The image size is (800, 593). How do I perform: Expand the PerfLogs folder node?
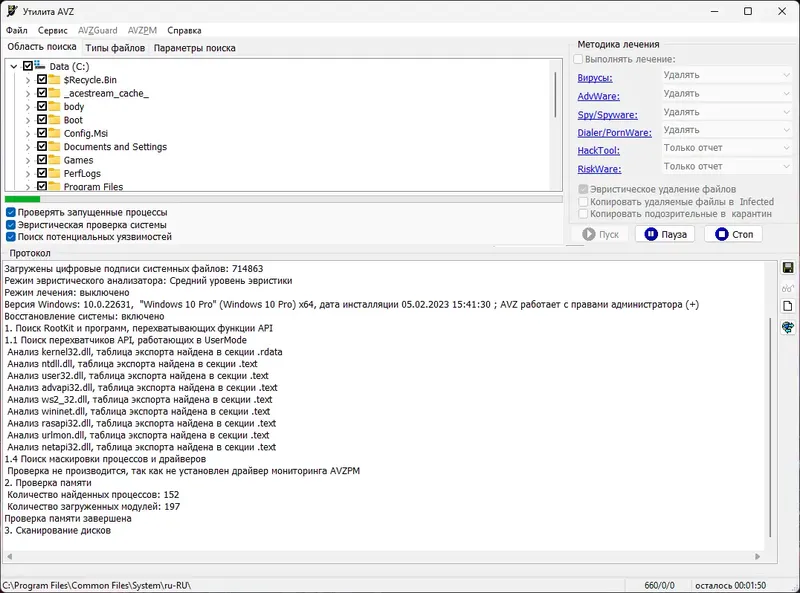click(28, 174)
